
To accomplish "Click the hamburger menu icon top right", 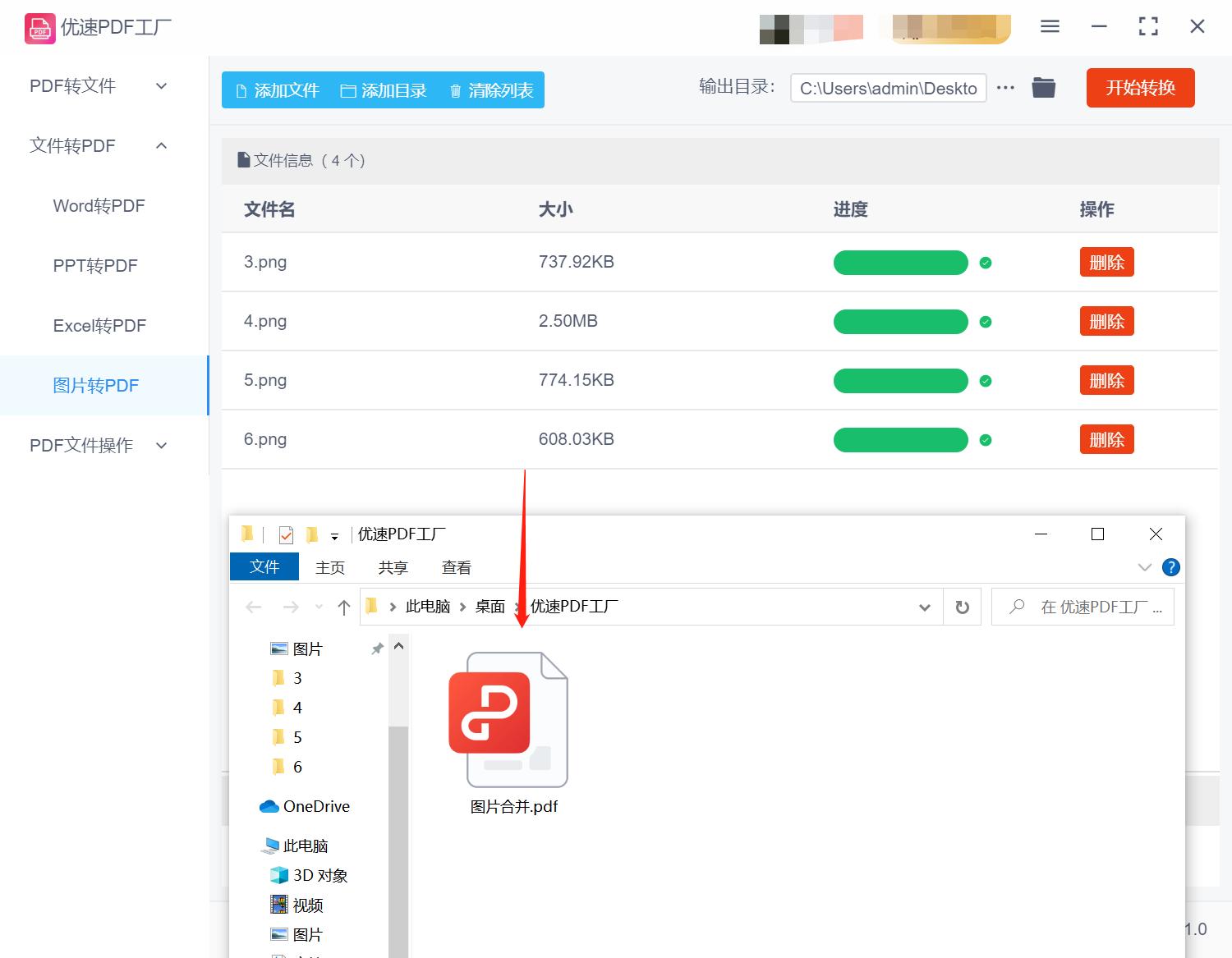I will pos(1049,25).
